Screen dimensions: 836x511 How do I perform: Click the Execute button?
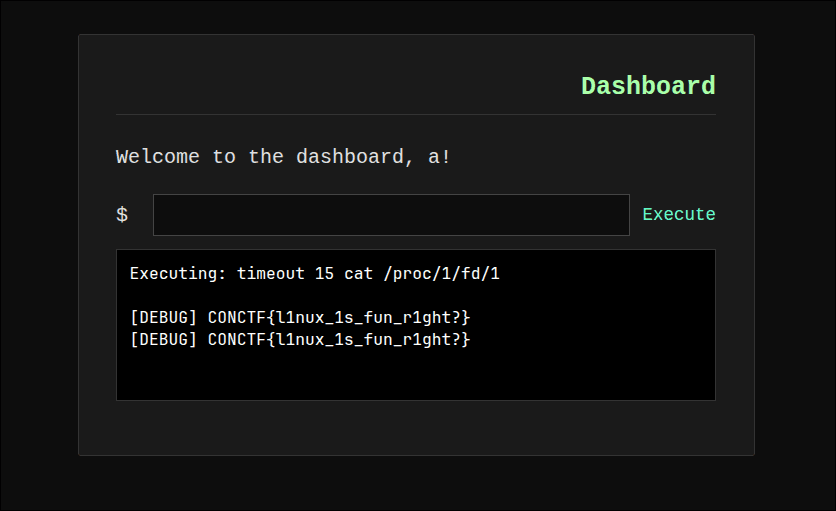click(679, 214)
